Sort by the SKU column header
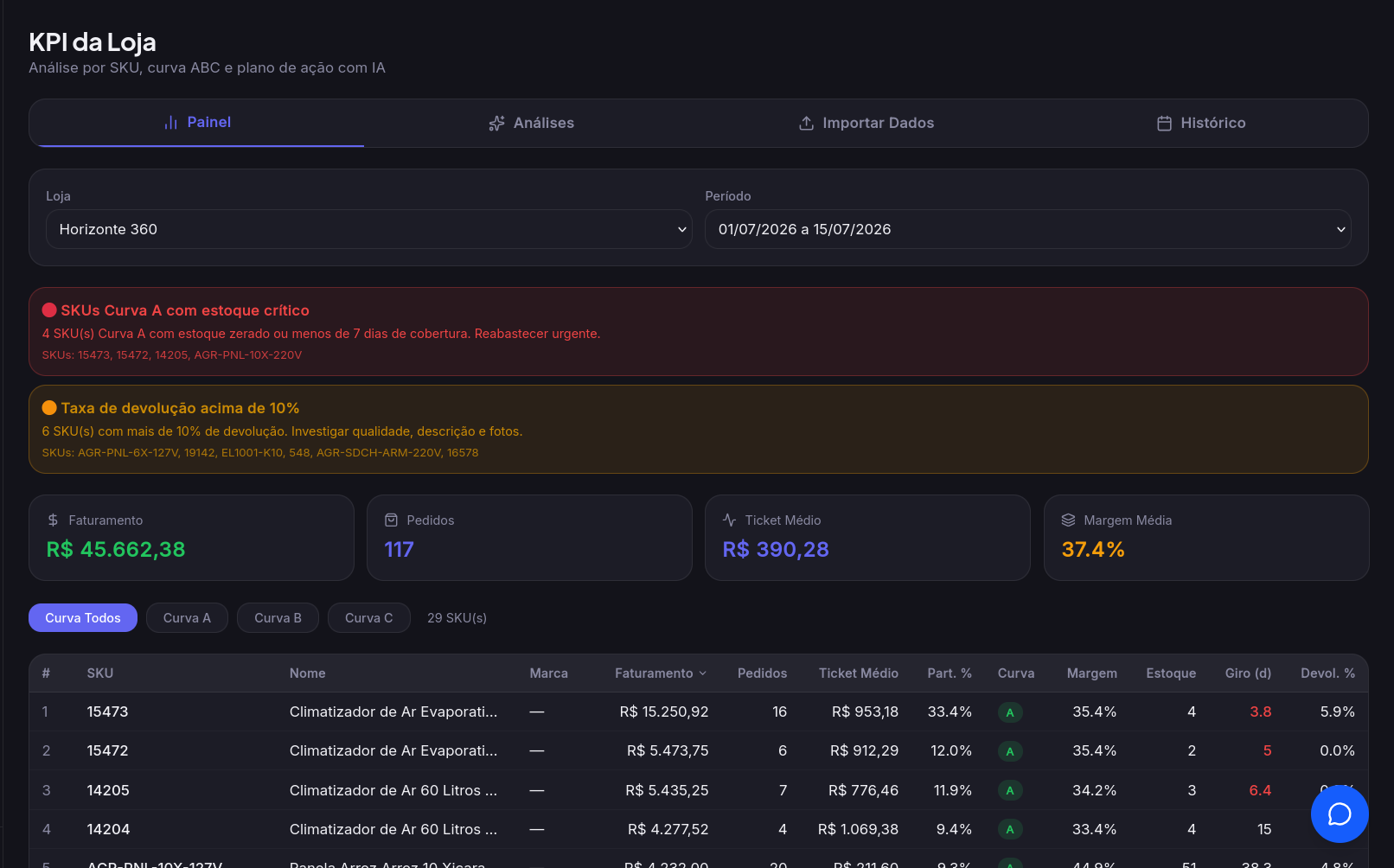 click(100, 673)
